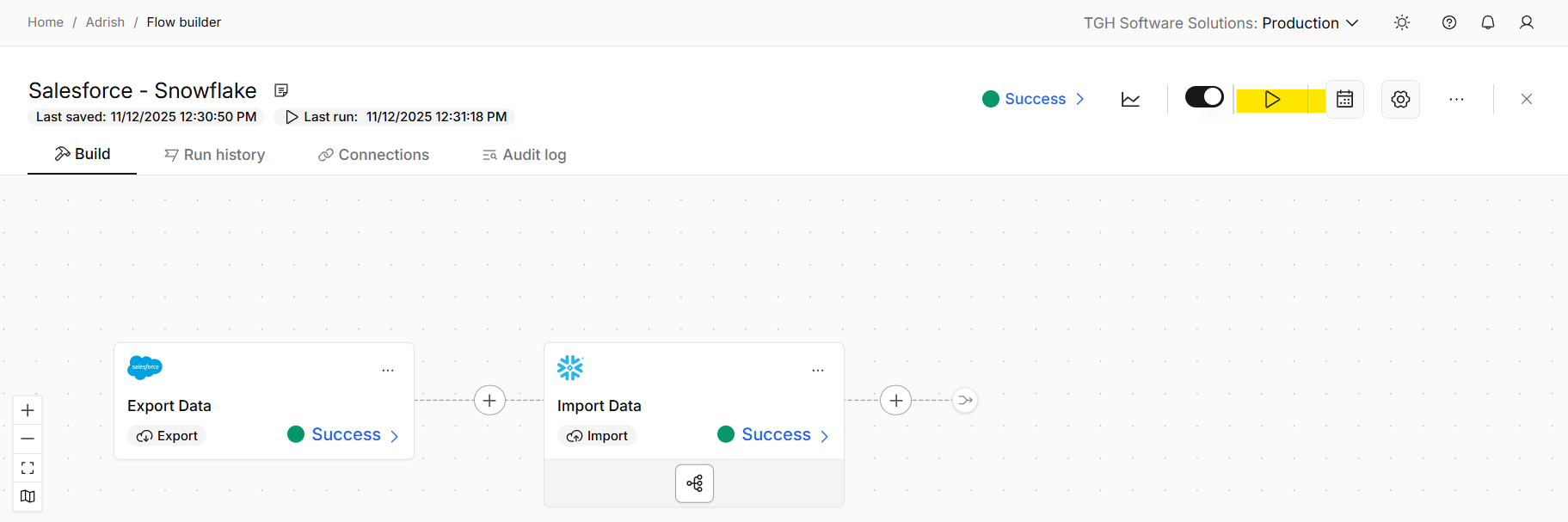Add step after Import Data
Screen dimensions: 1568x522
coord(895,400)
